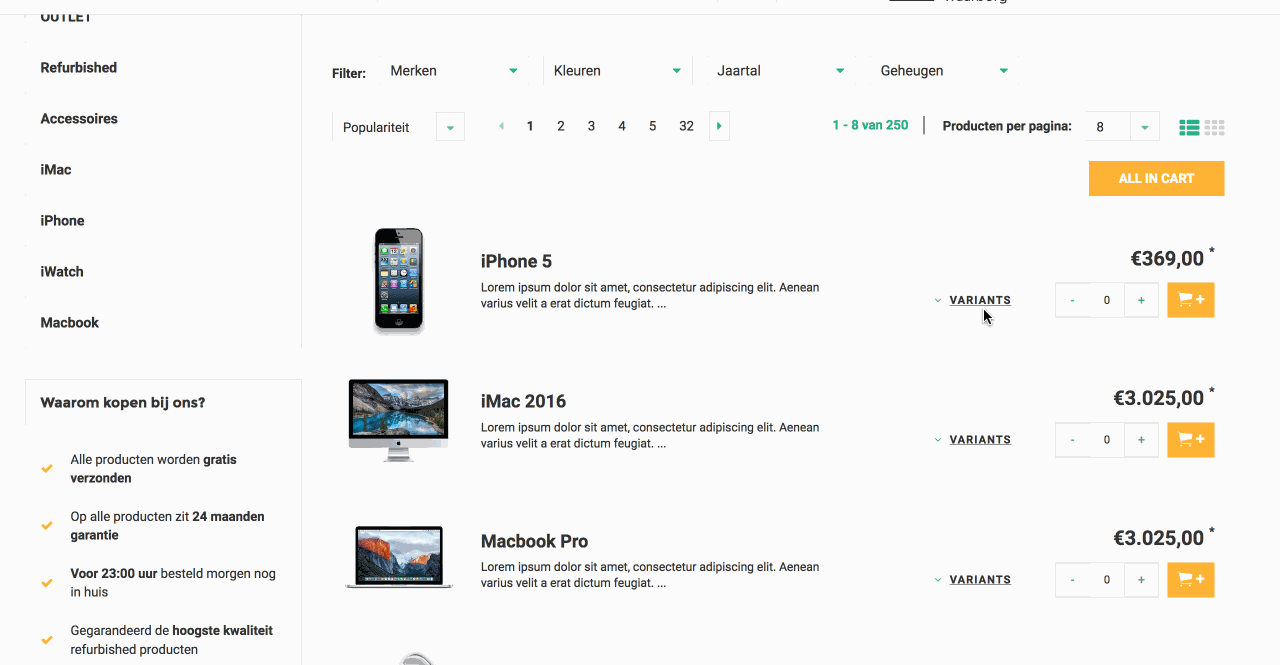Open the Kleuren filter dropdown
The height and width of the screenshot is (665, 1280).
[617, 71]
